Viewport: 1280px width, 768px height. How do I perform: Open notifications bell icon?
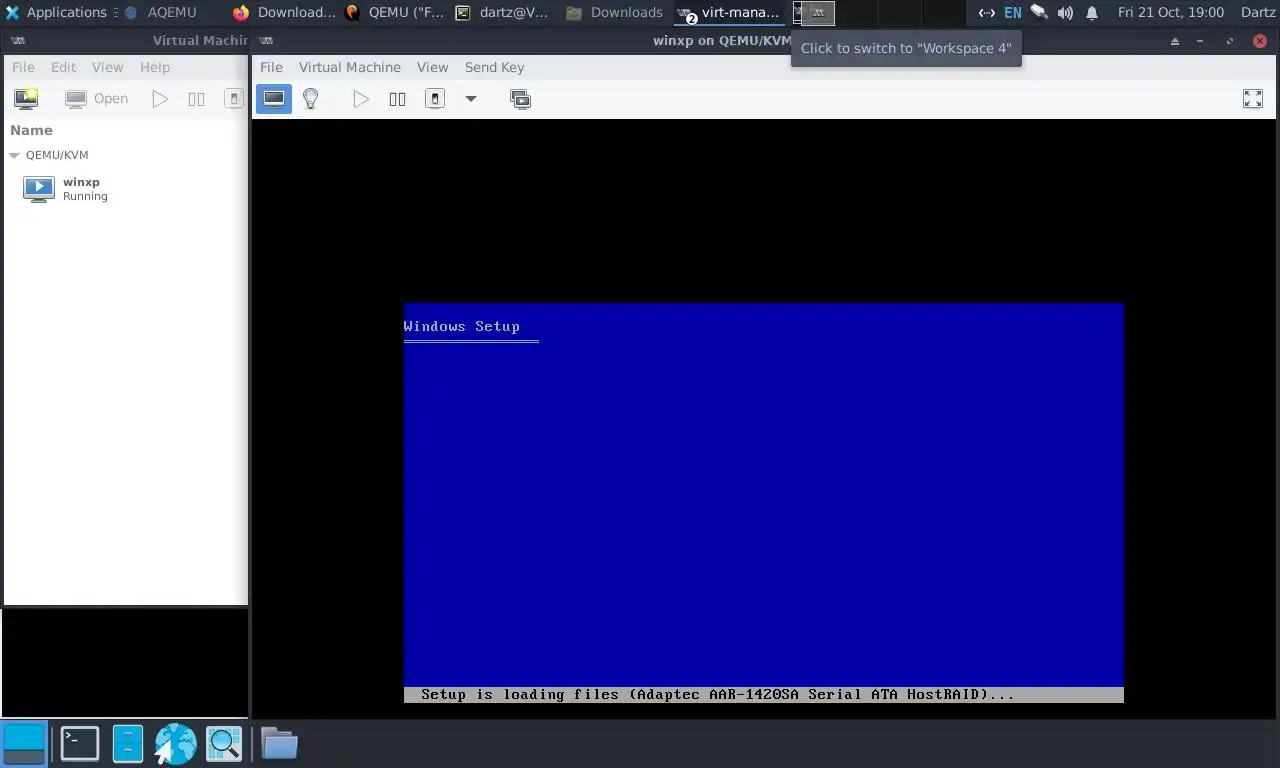[1092, 12]
